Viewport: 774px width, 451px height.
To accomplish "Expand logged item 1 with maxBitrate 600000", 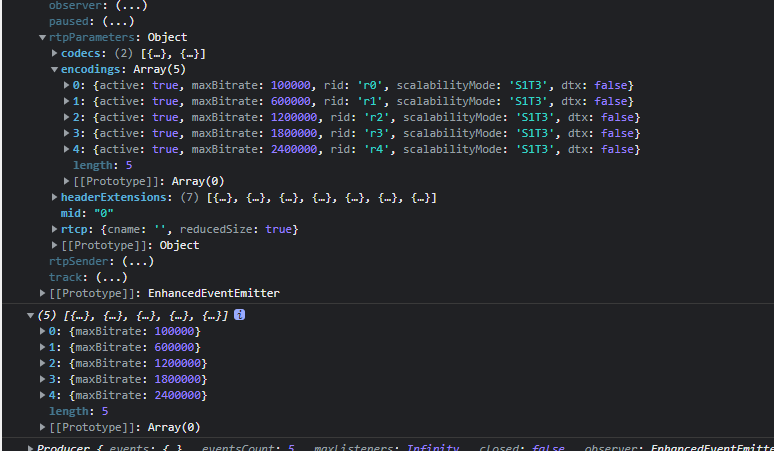I will point(42,347).
